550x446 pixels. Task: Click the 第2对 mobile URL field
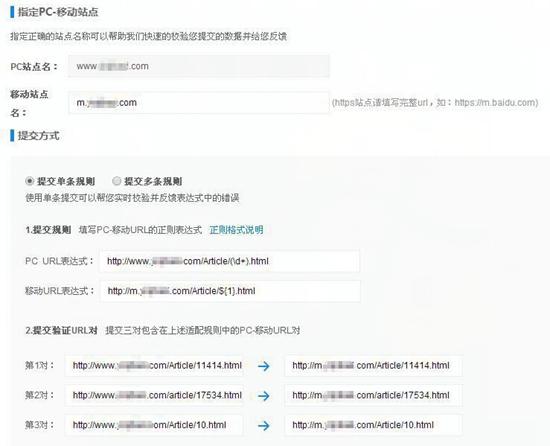click(374, 395)
